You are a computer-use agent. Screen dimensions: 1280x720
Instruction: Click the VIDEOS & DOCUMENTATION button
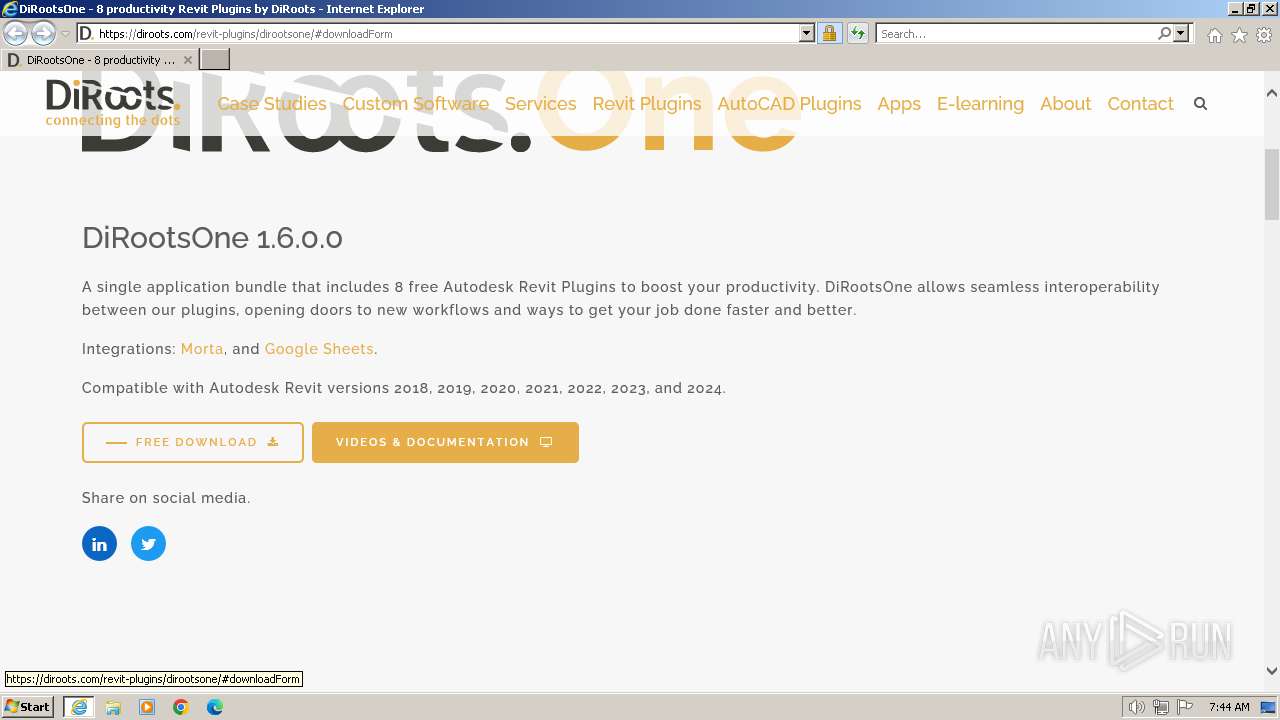coord(445,442)
